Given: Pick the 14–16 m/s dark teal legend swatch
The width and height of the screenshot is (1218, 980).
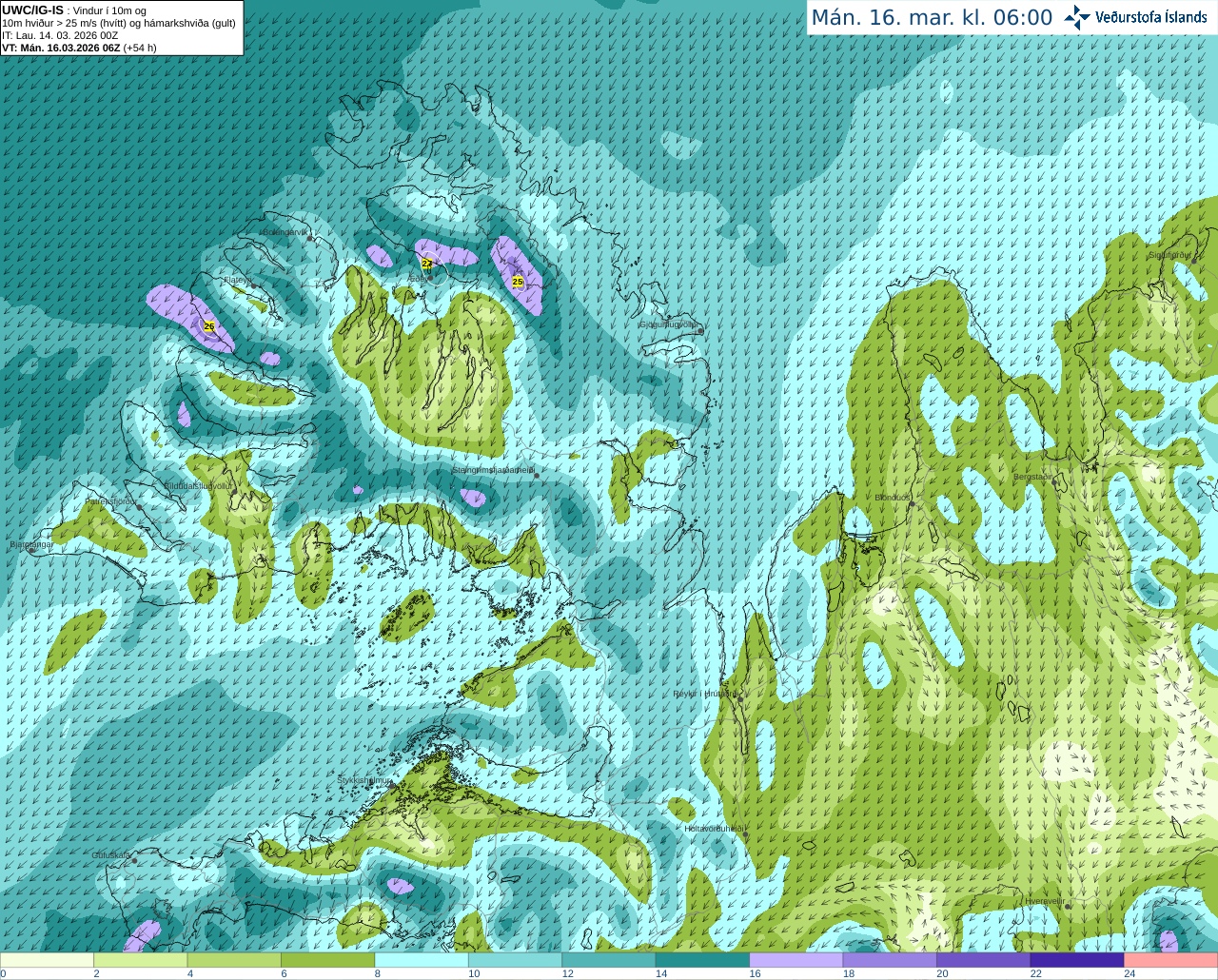Looking at the screenshot, I should tap(703, 960).
